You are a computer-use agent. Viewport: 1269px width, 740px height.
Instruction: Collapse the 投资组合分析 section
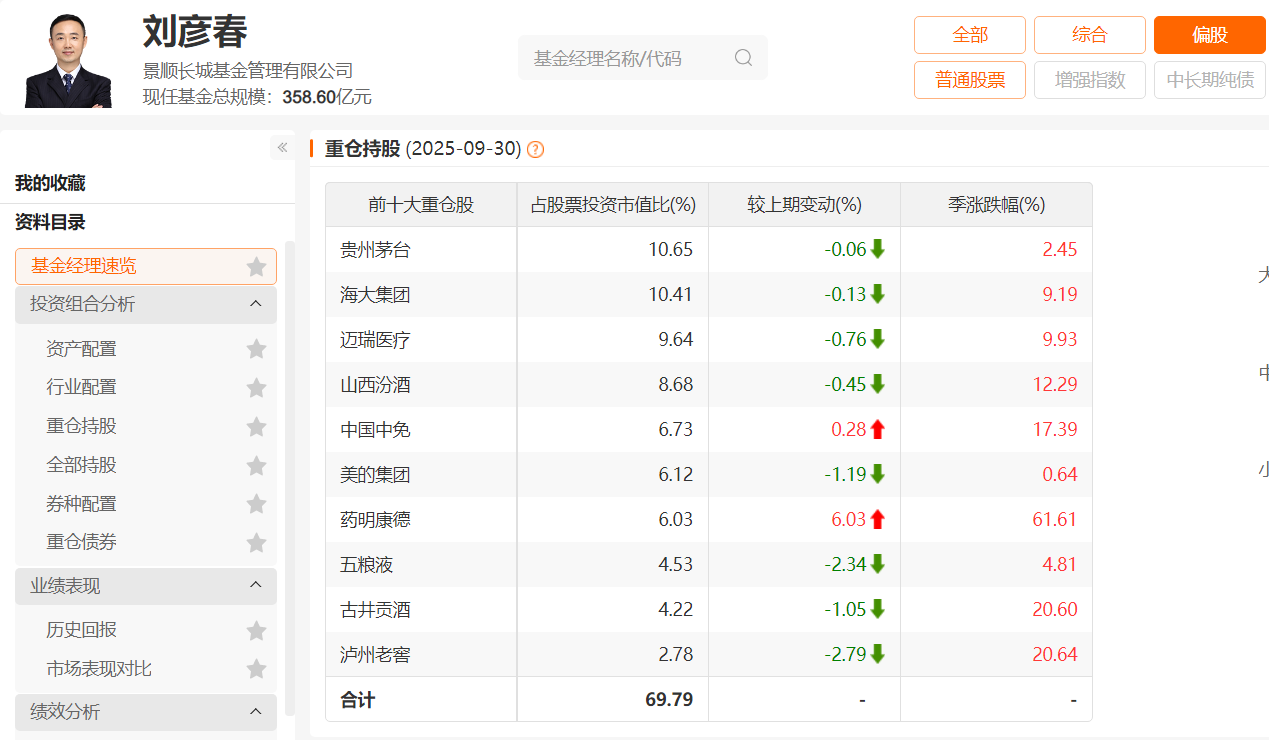[x=255, y=304]
